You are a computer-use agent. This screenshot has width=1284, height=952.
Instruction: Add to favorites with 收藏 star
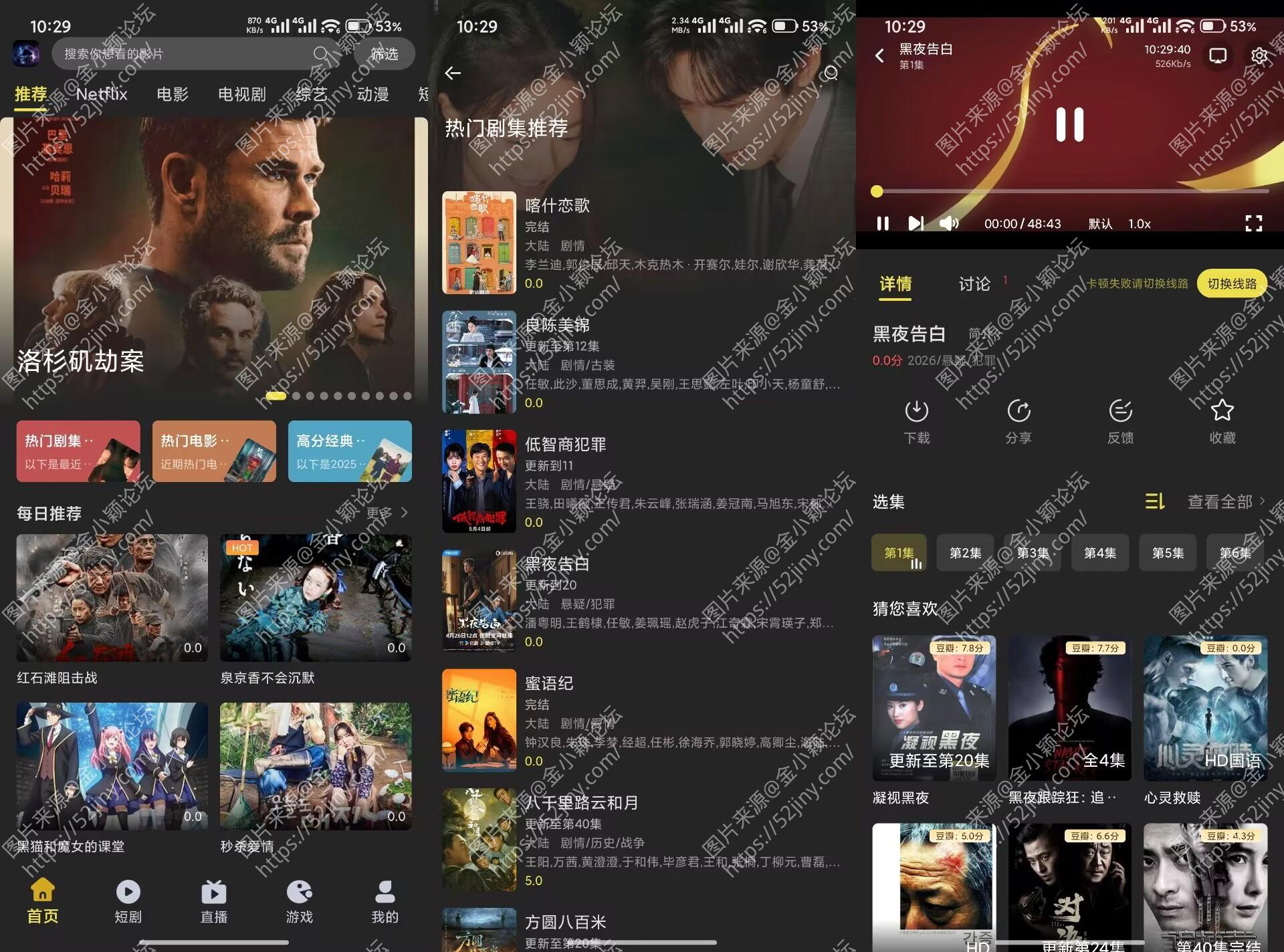click(1222, 410)
